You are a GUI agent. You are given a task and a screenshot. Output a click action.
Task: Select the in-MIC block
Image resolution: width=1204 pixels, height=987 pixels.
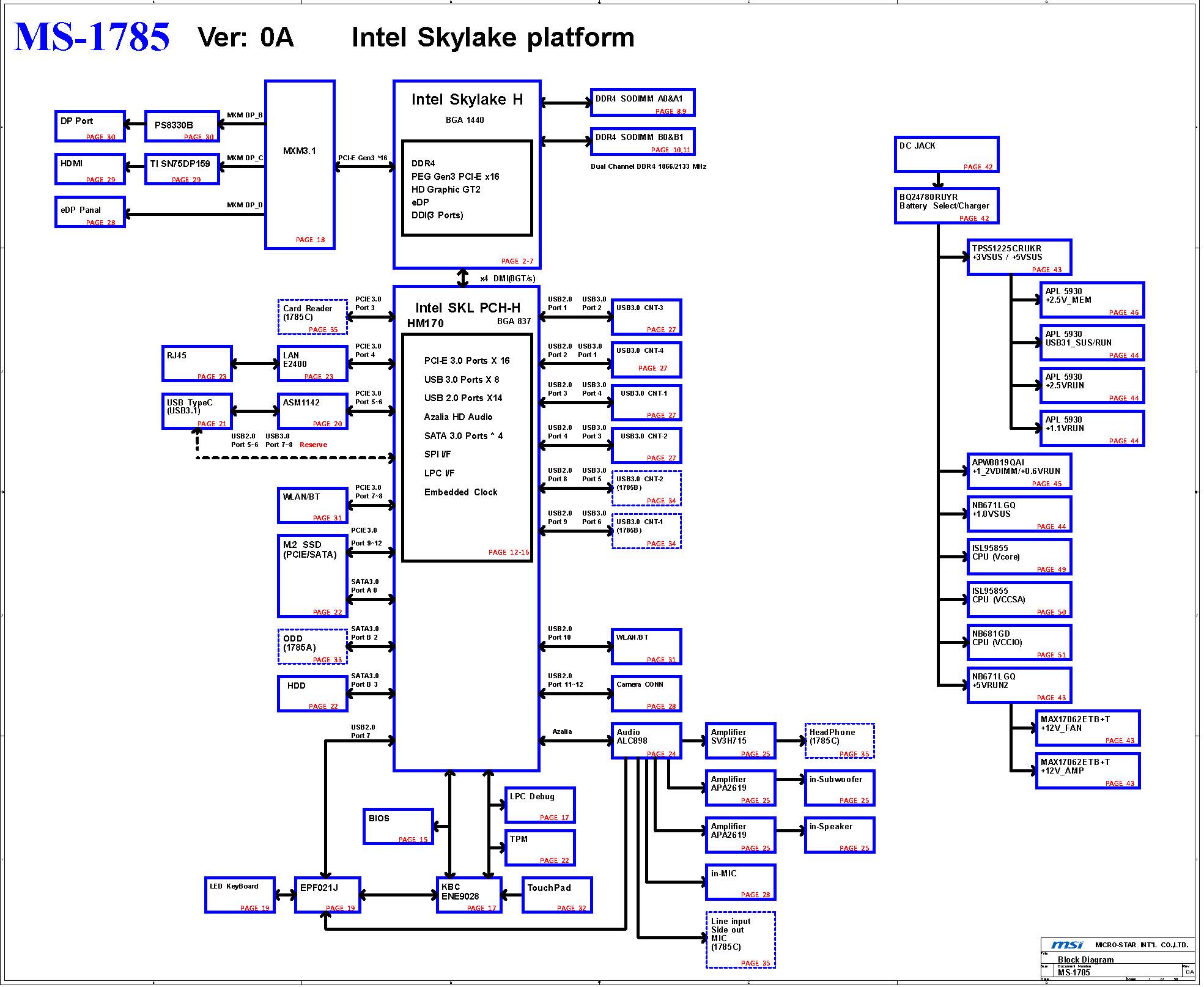coord(740,882)
